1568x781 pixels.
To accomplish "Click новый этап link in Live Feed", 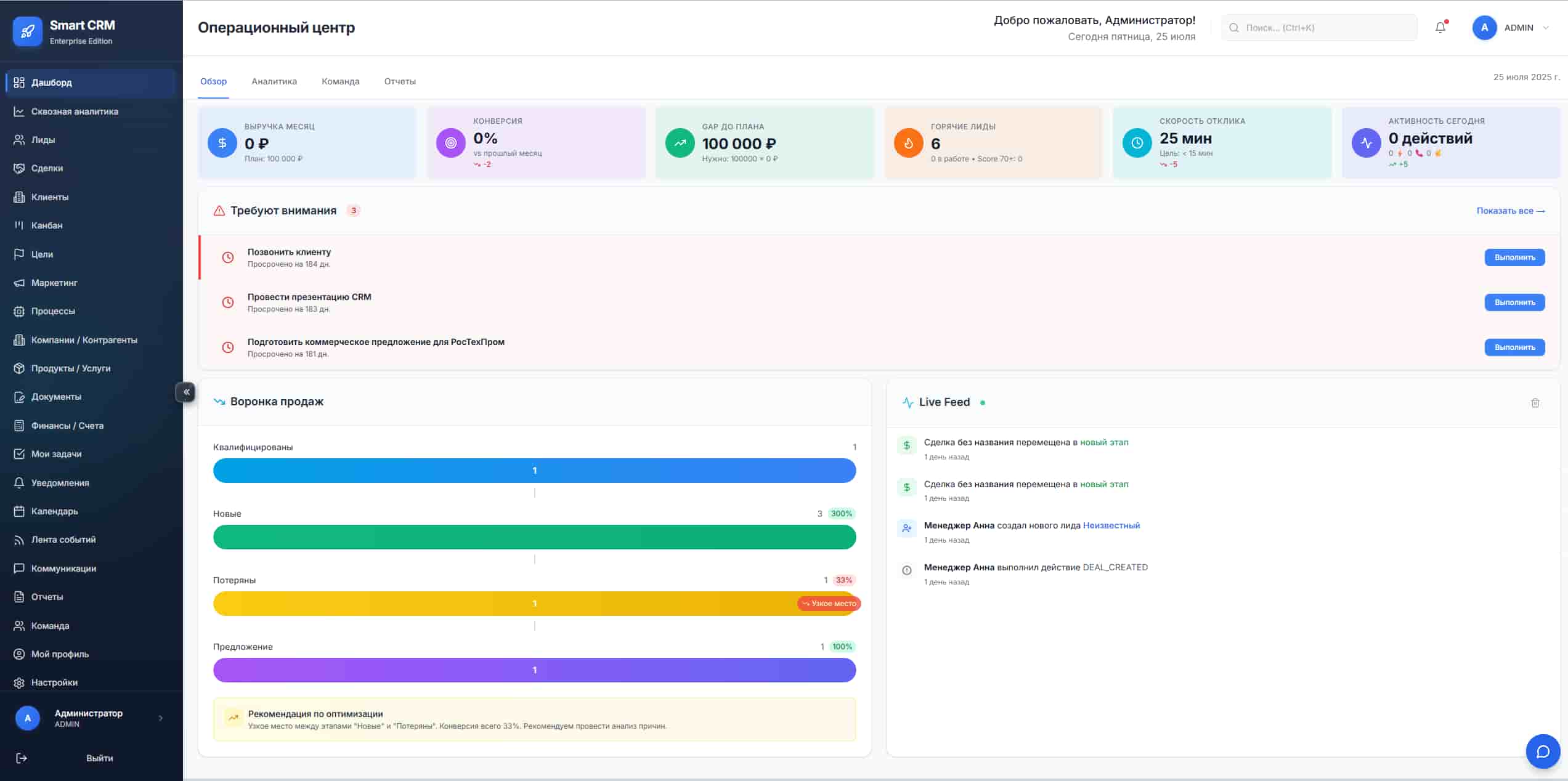I will [1103, 442].
